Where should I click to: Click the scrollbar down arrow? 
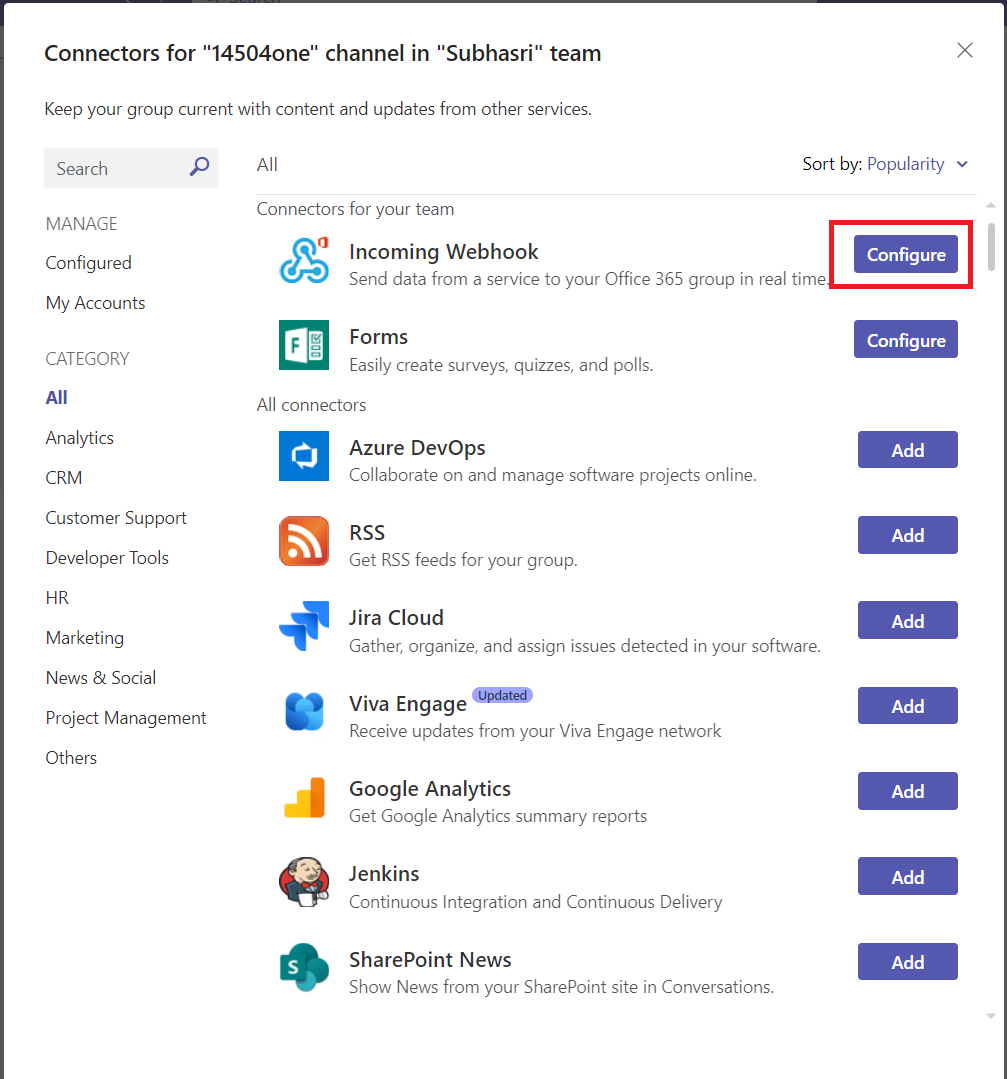(x=990, y=1016)
